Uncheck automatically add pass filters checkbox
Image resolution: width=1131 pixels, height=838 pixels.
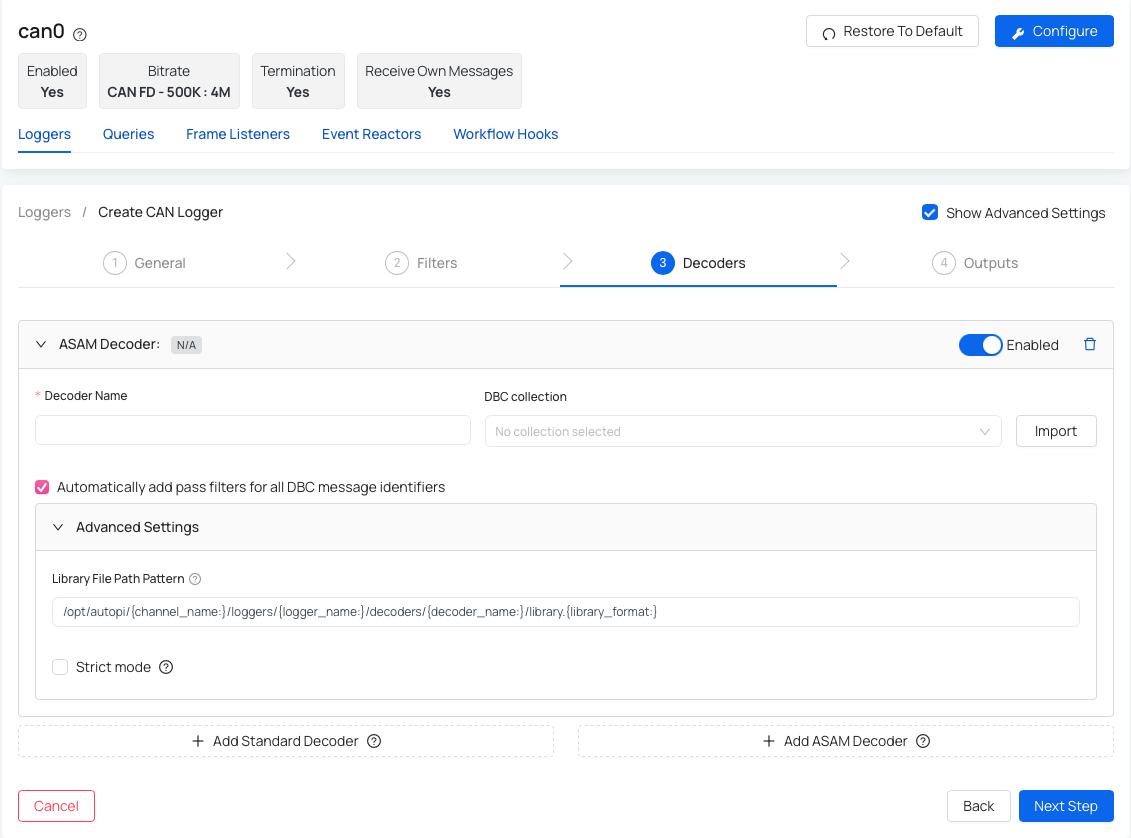tap(42, 487)
